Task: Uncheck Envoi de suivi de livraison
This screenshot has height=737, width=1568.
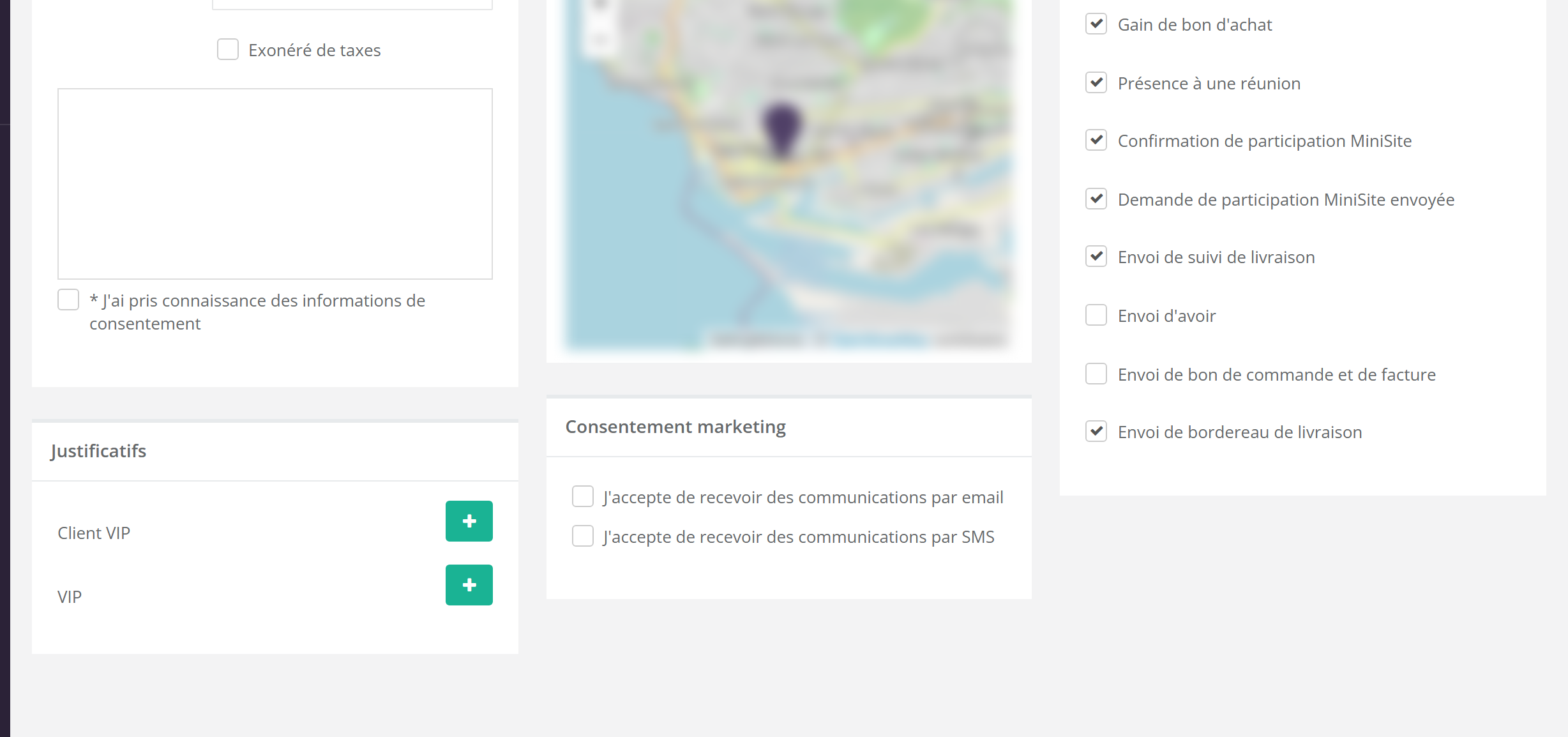Action: [1096, 257]
